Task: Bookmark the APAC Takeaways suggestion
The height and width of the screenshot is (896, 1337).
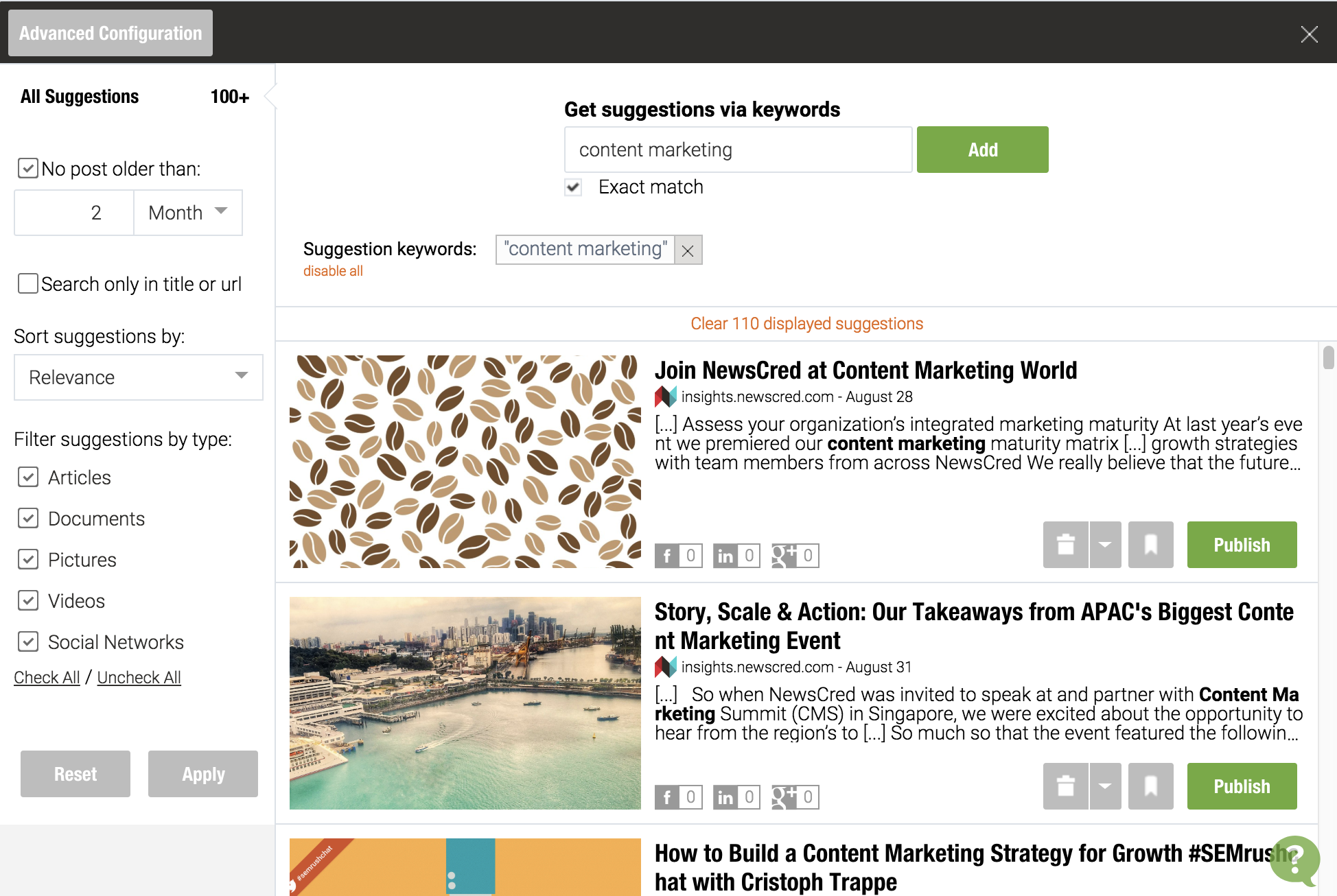Action: pos(1151,786)
